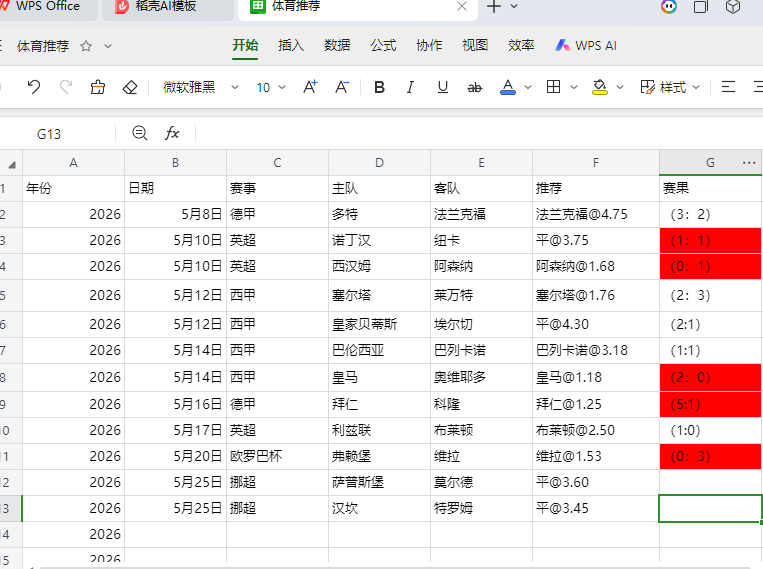Switch to the 数据 ribbon tab

tap(337, 45)
